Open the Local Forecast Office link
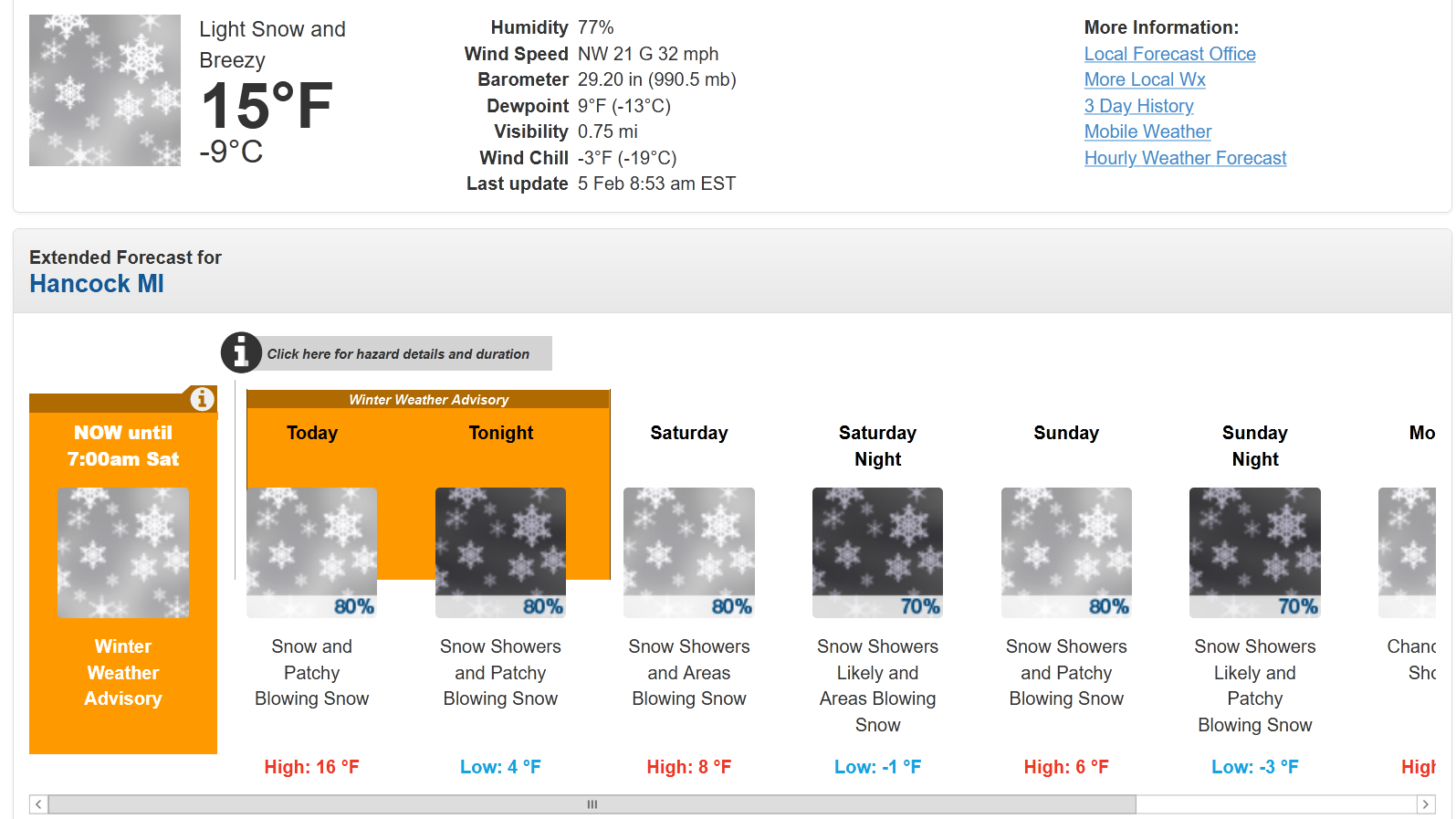The height and width of the screenshot is (819, 1456). point(1169,54)
